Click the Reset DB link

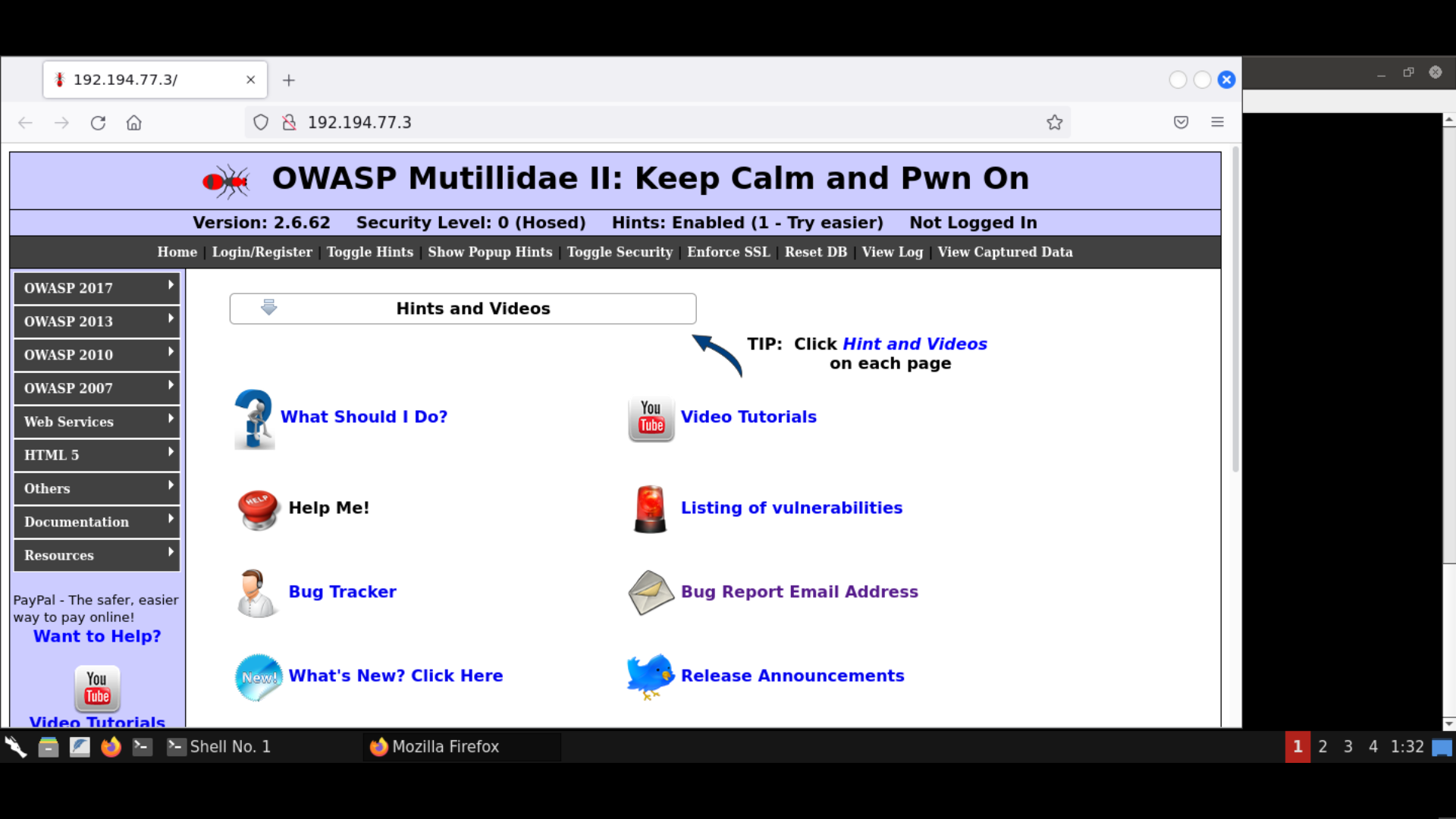815,252
